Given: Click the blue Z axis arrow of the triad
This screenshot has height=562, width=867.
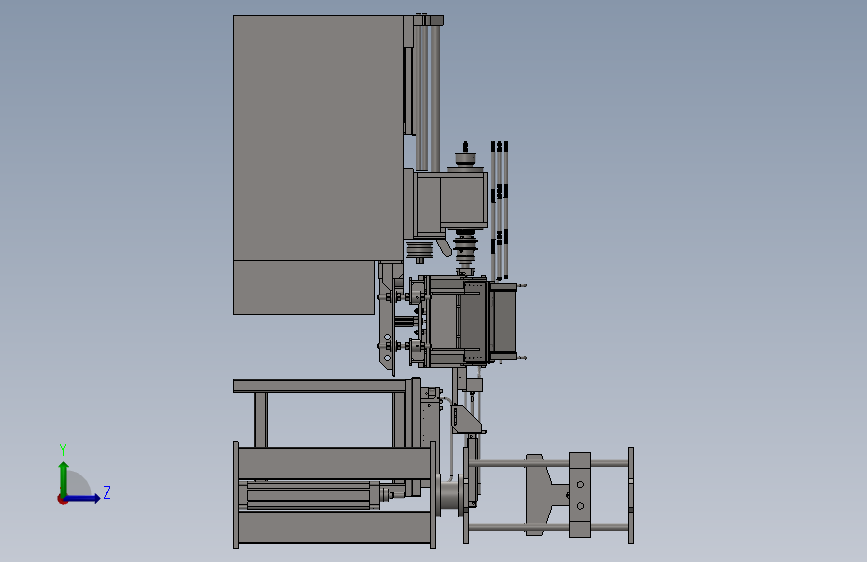Looking at the screenshot, I should (83, 498).
